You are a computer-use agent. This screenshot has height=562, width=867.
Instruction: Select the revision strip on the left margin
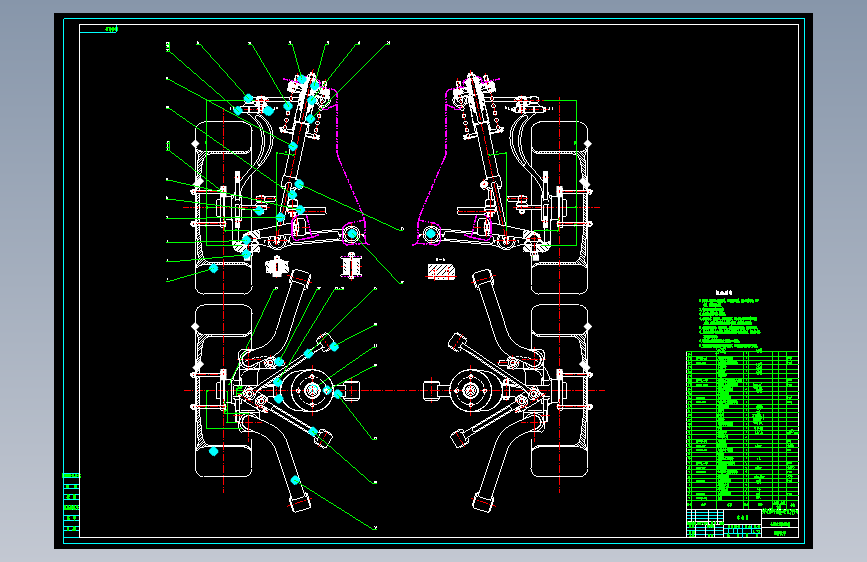(71, 505)
